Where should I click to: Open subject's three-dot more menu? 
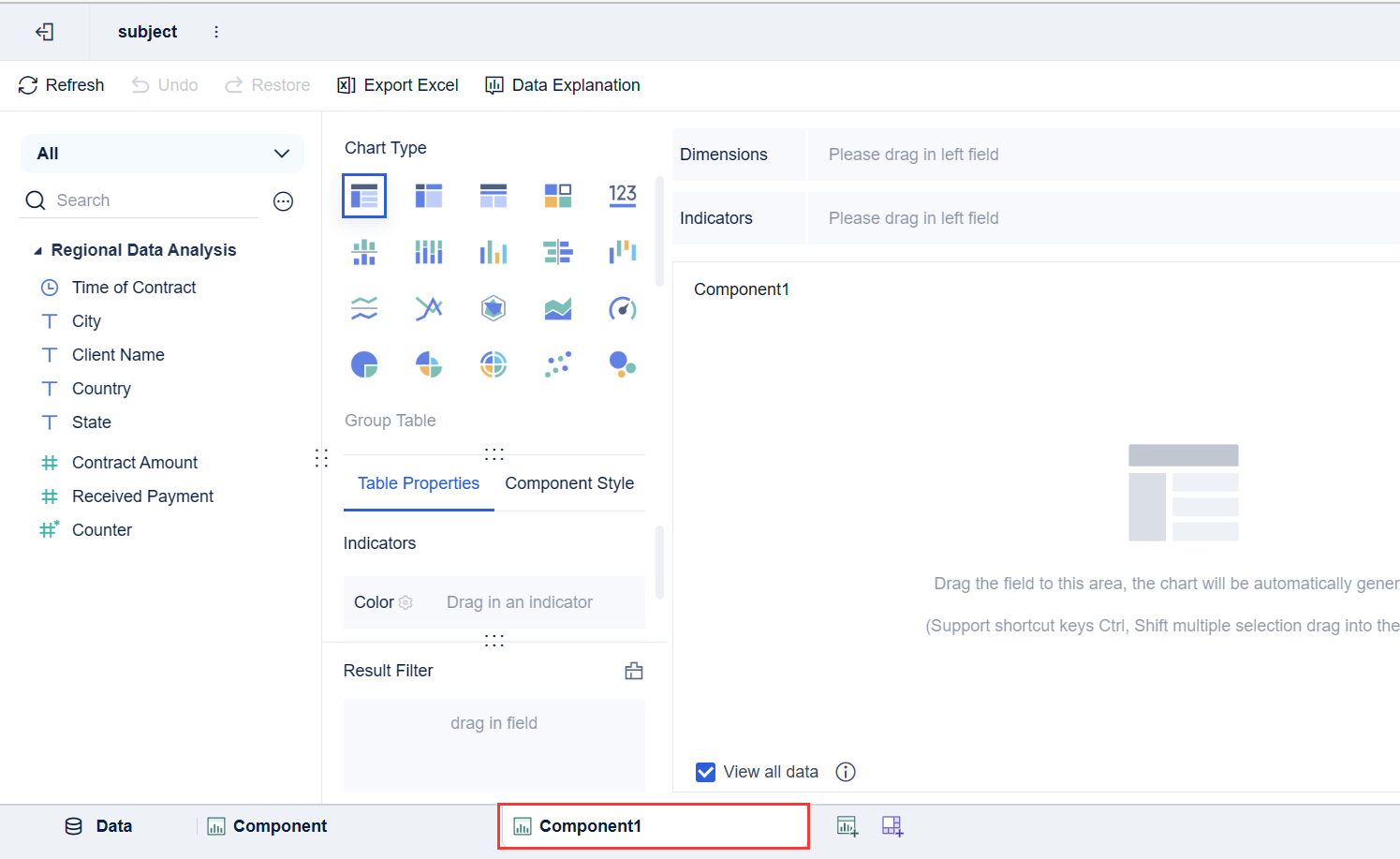[x=216, y=32]
